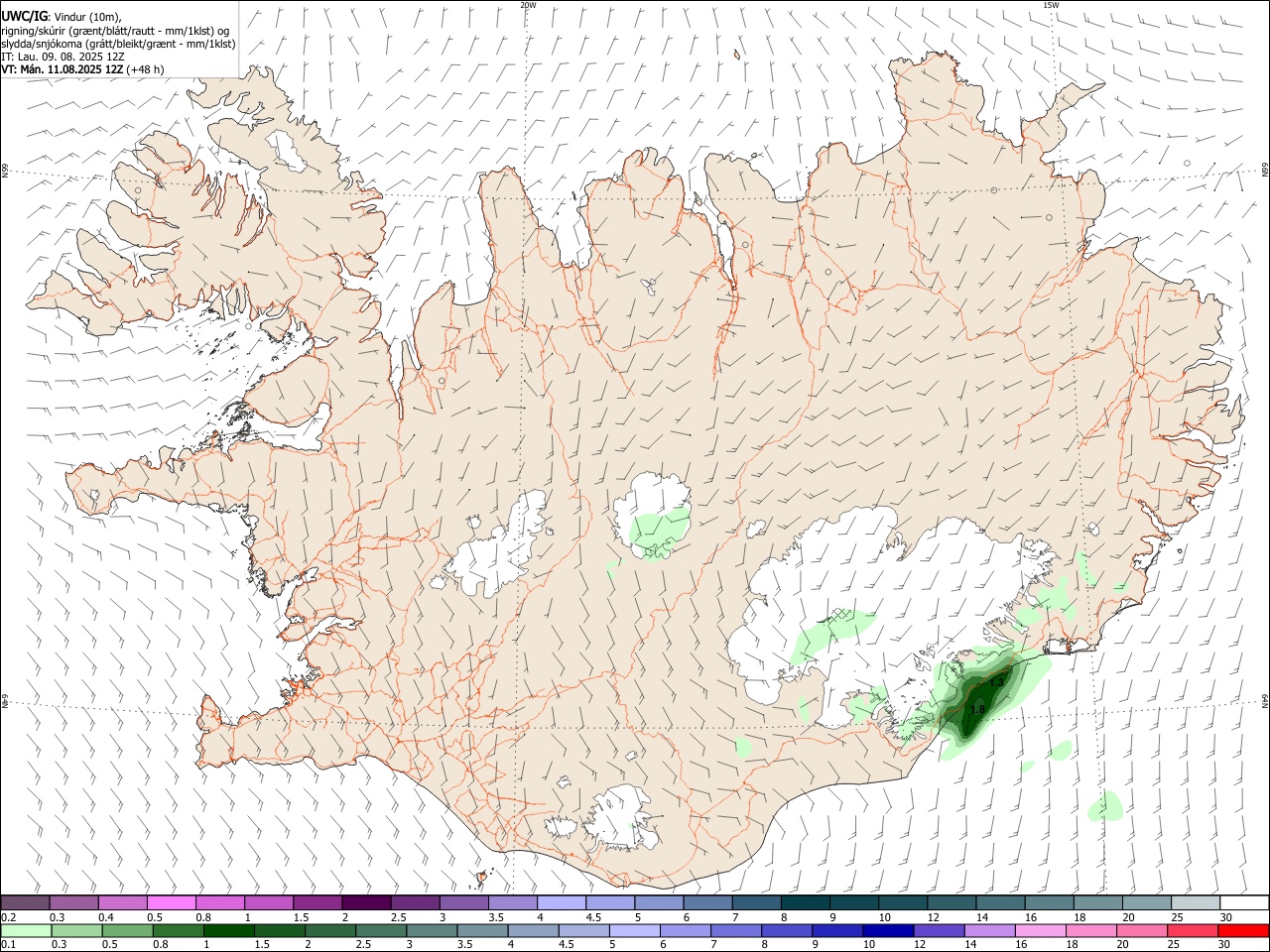
Task: Click the "20W" longitude label at map top
Action: (528, 5)
